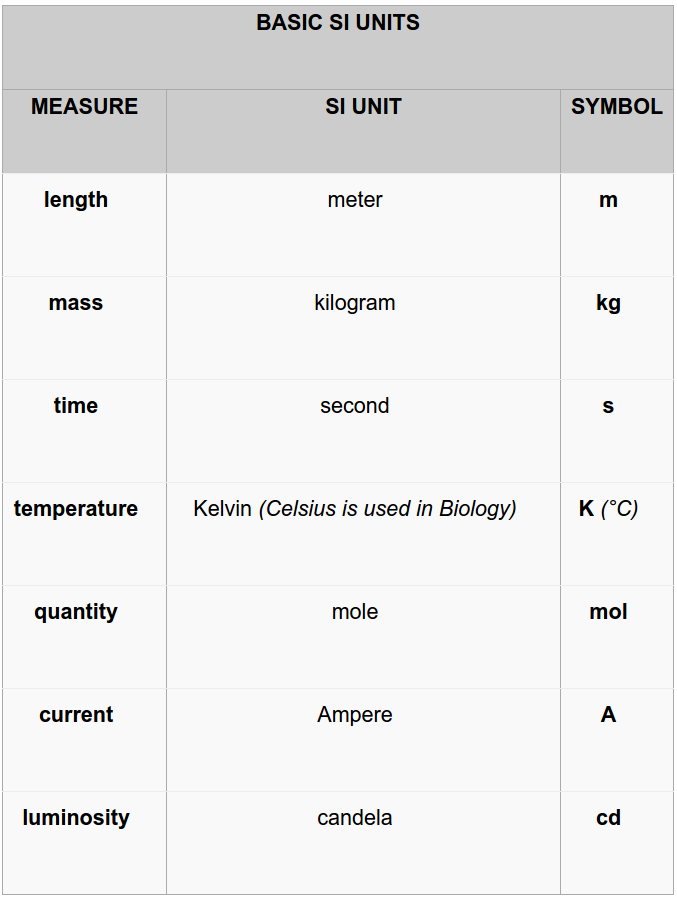
Task: Click the kg symbol cell
Action: [608, 303]
